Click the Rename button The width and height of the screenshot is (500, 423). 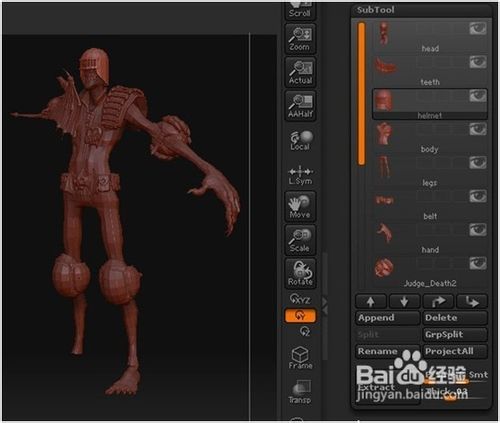(388, 351)
